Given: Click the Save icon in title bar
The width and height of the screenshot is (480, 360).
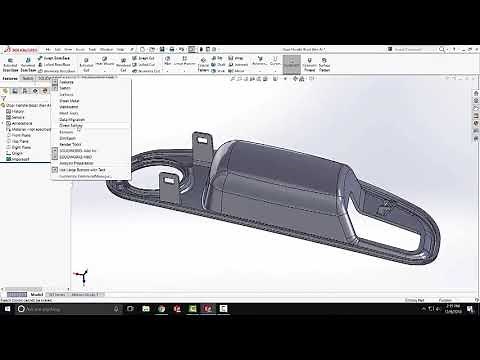Looking at the screenshot, I should pos(162,49).
